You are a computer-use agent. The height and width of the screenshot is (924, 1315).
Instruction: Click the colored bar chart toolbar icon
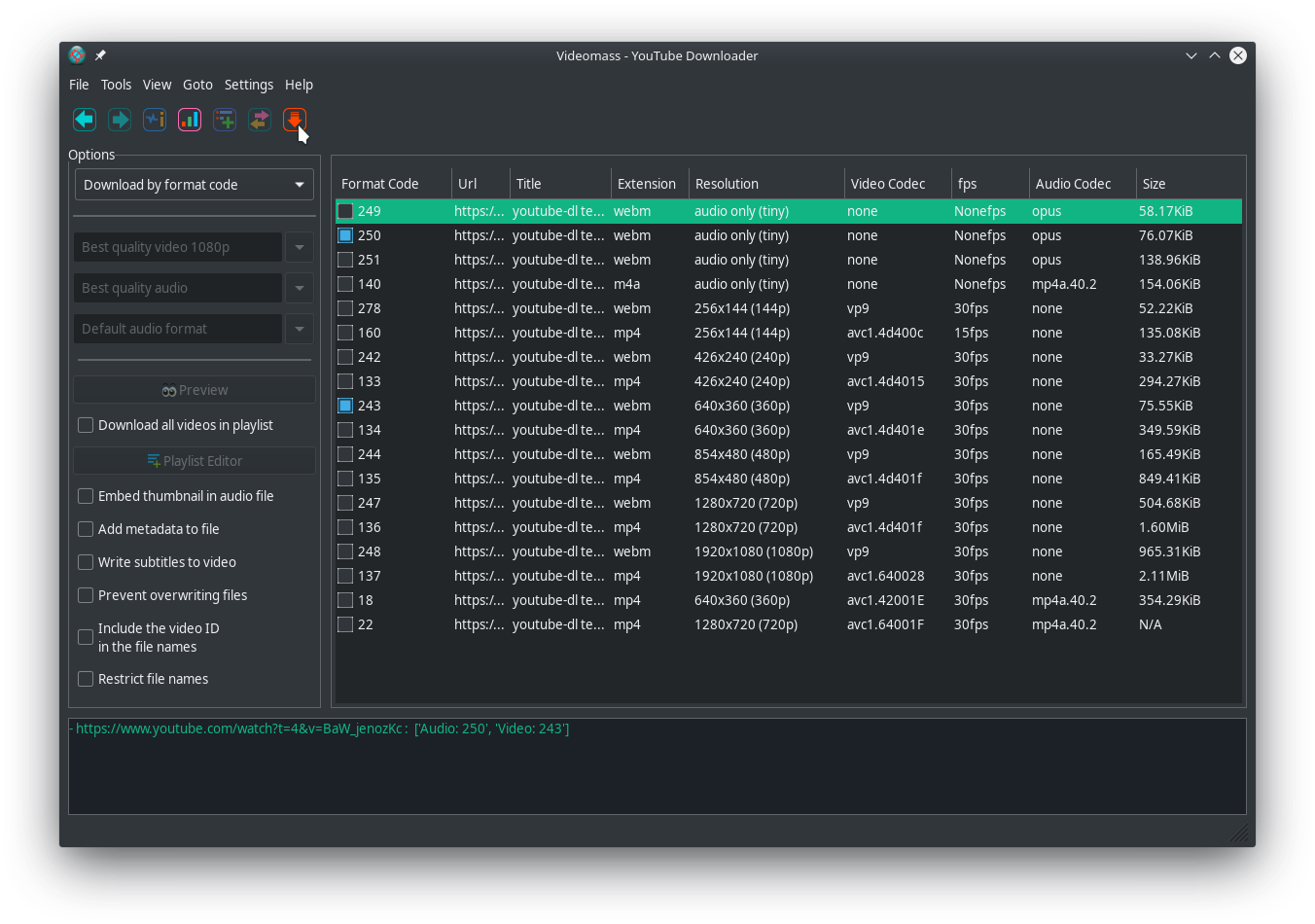(x=190, y=120)
